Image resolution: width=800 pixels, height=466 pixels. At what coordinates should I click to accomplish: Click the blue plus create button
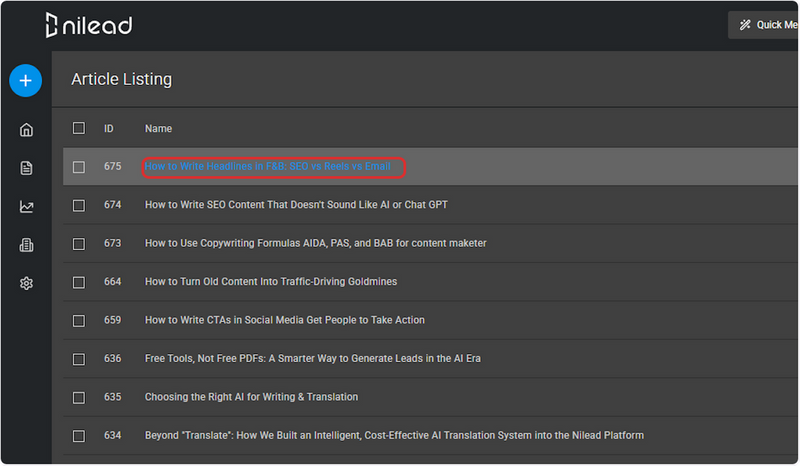pyautogui.click(x=26, y=81)
